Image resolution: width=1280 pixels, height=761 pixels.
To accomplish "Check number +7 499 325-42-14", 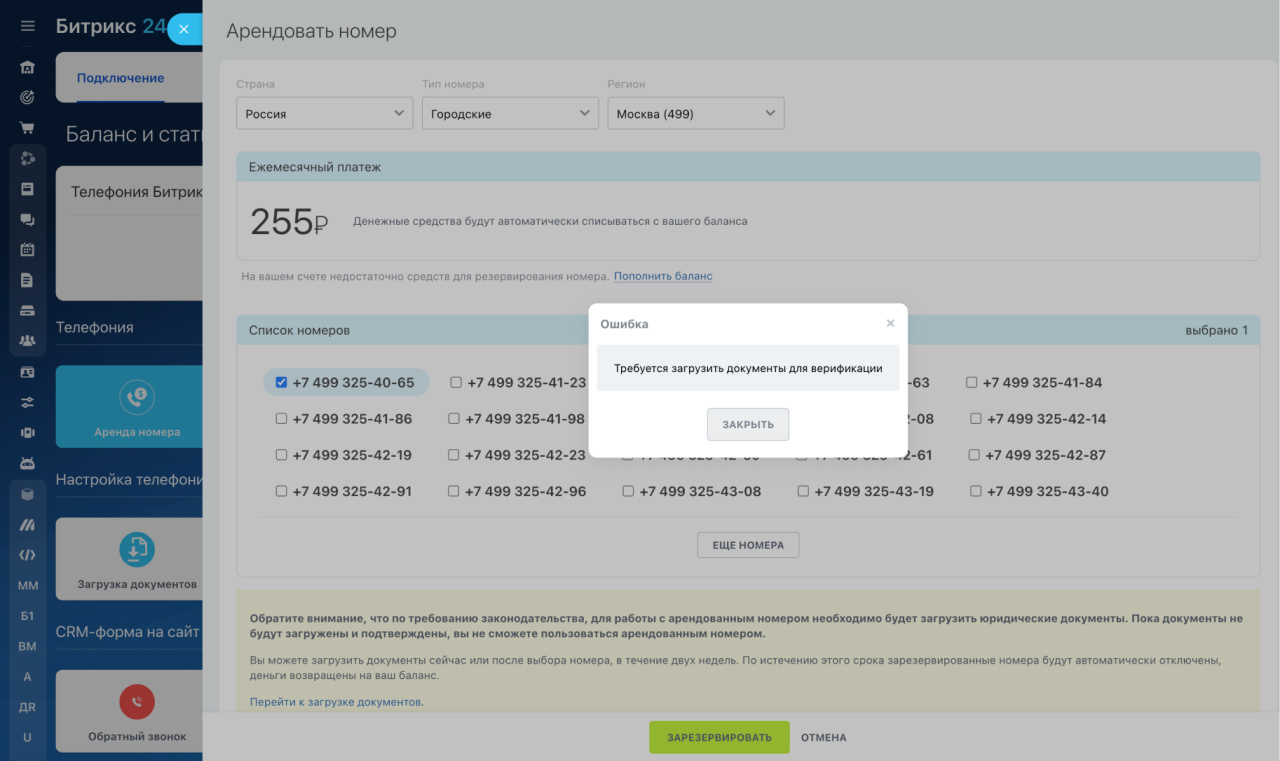I will pyautogui.click(x=976, y=418).
